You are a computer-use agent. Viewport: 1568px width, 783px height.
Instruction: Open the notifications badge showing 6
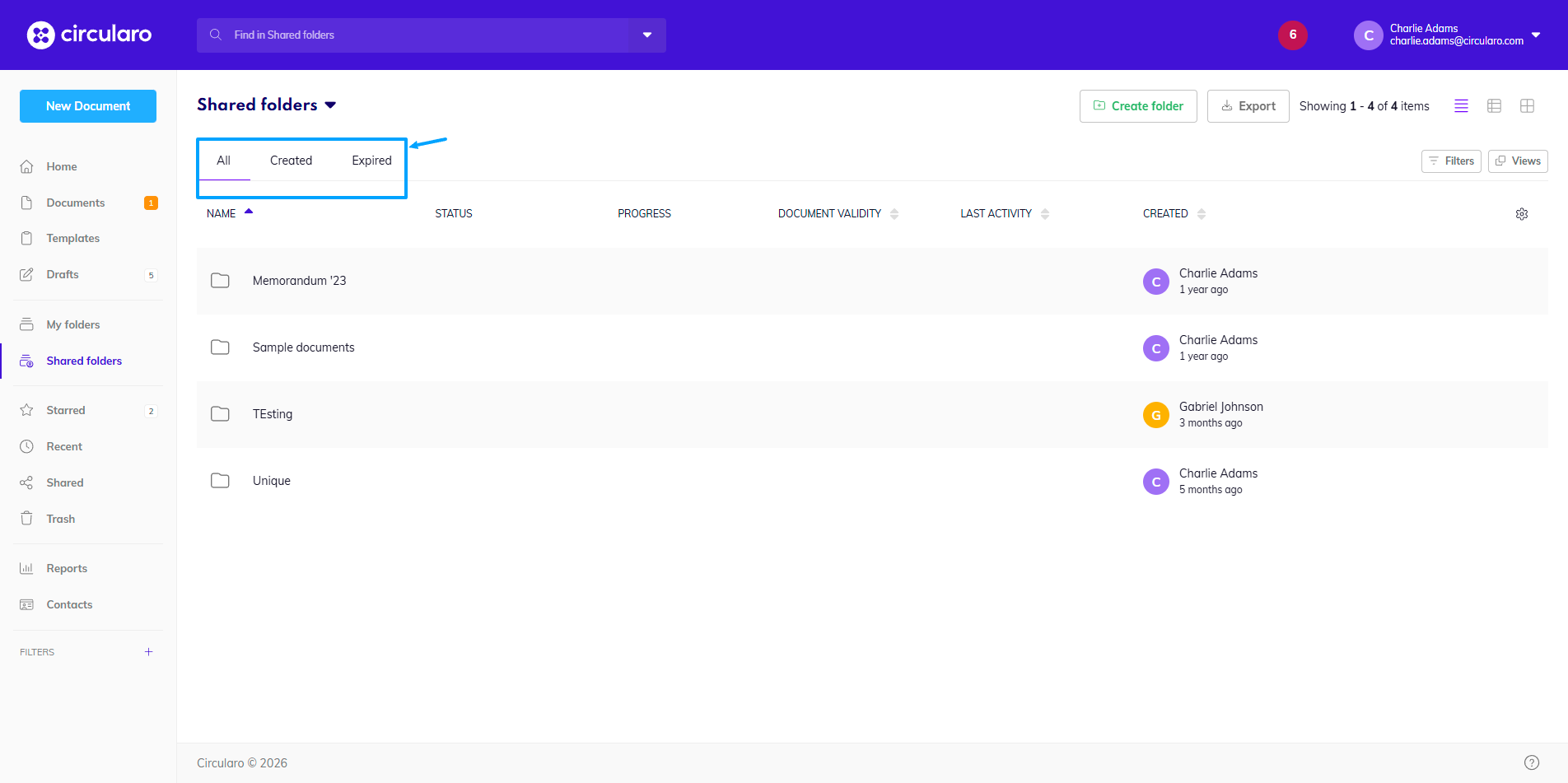pos(1292,35)
